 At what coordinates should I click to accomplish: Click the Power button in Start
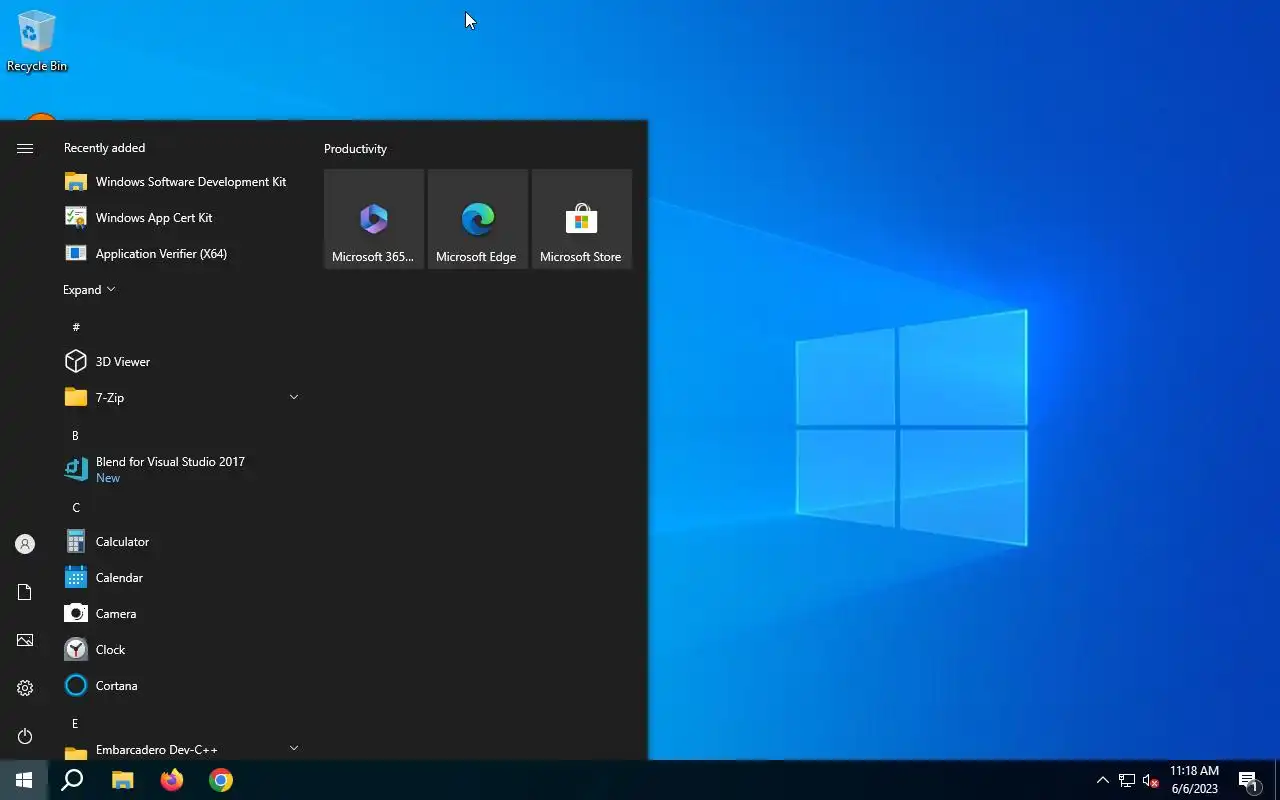25,736
